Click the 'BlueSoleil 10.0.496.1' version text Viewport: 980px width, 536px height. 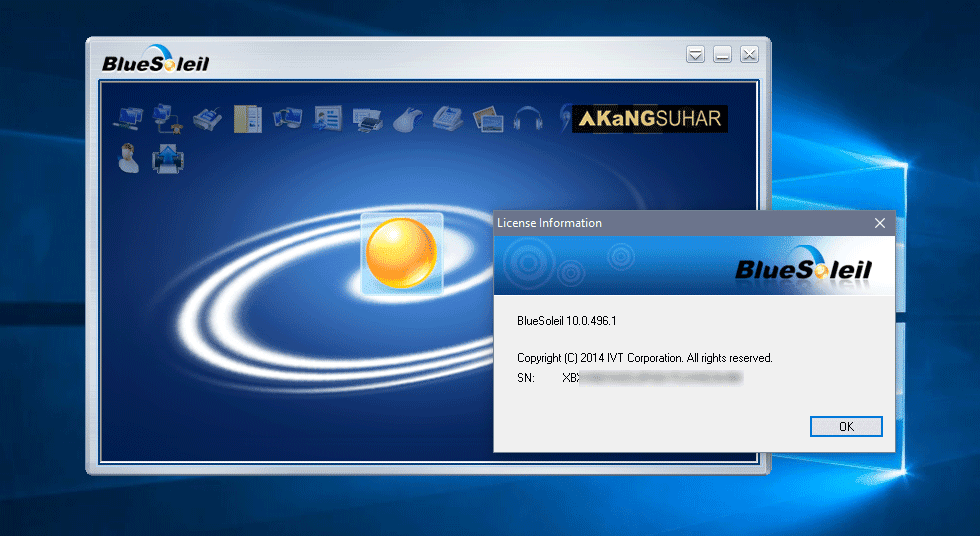pos(566,321)
